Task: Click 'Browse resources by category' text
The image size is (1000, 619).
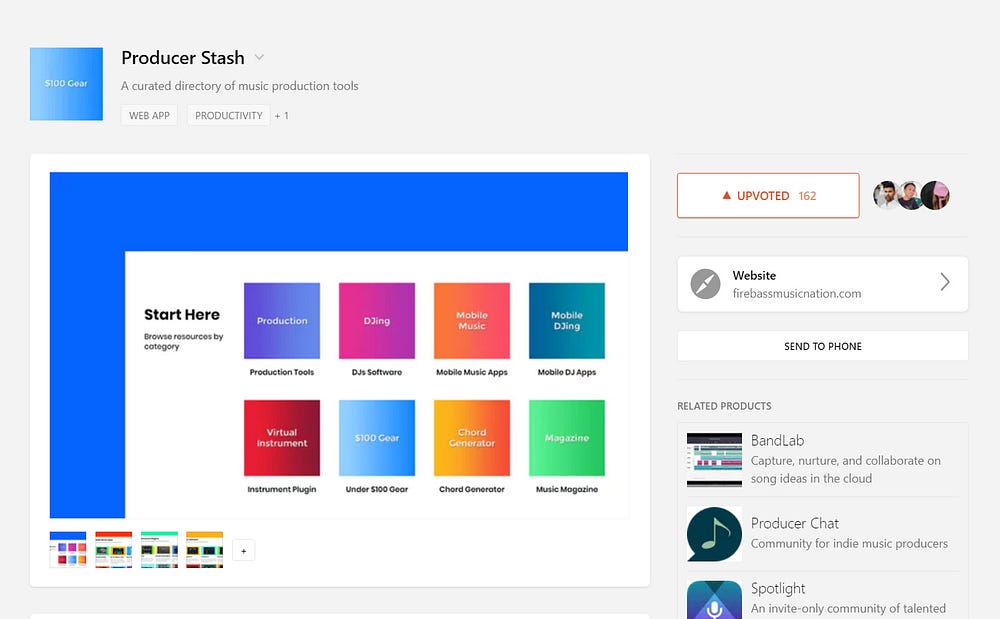Action: point(184,341)
